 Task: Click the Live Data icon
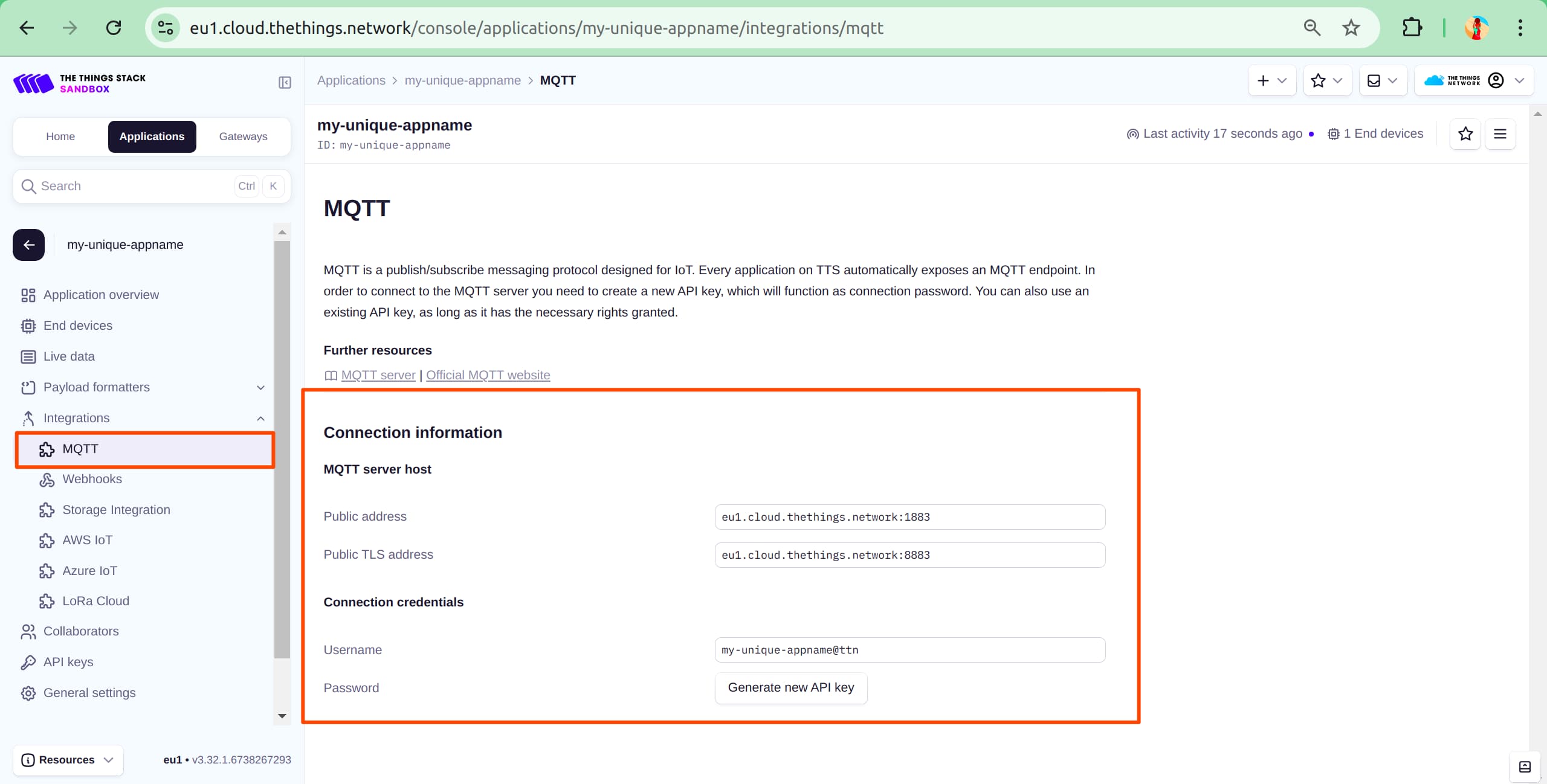click(28, 356)
